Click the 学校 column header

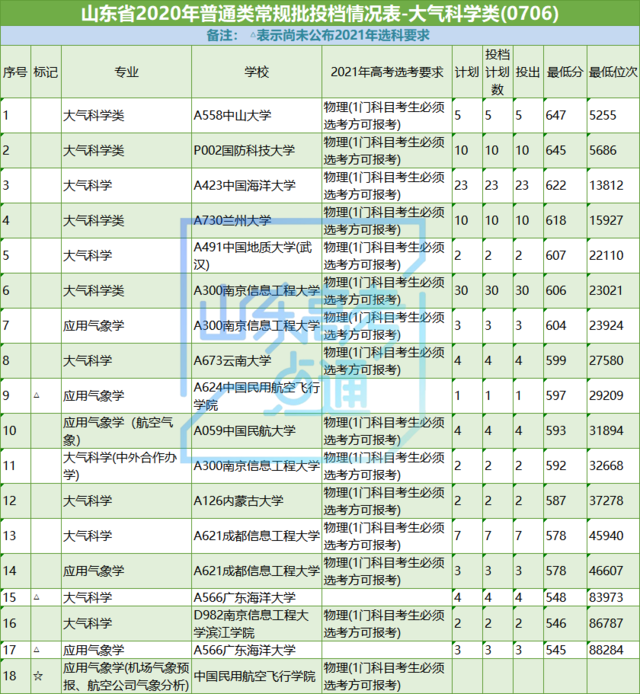tap(256, 72)
